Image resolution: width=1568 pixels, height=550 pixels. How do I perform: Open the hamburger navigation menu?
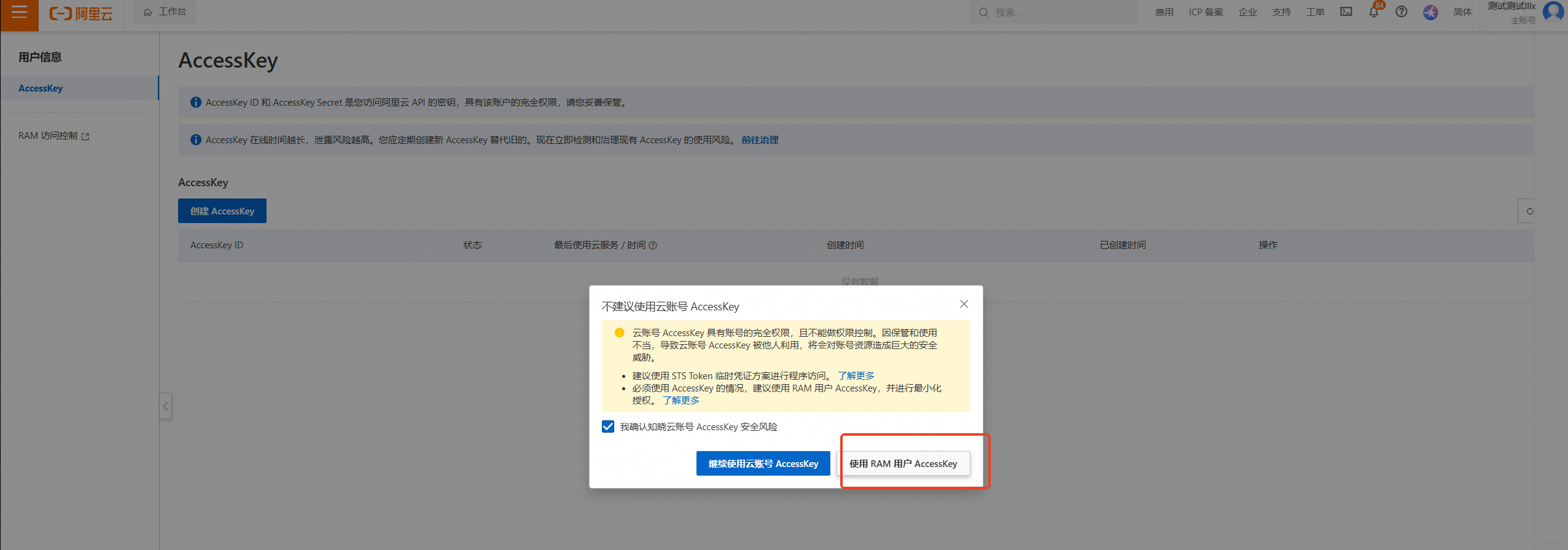(x=19, y=12)
